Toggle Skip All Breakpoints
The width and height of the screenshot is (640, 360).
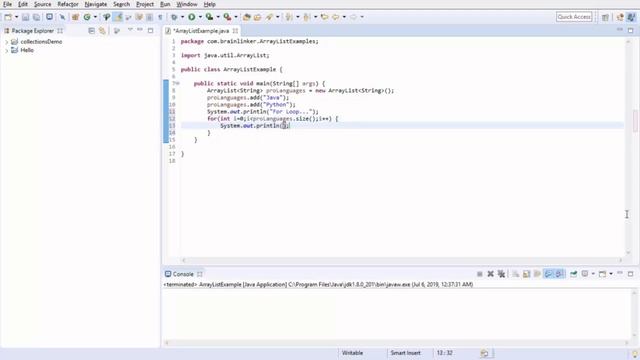[62, 17]
